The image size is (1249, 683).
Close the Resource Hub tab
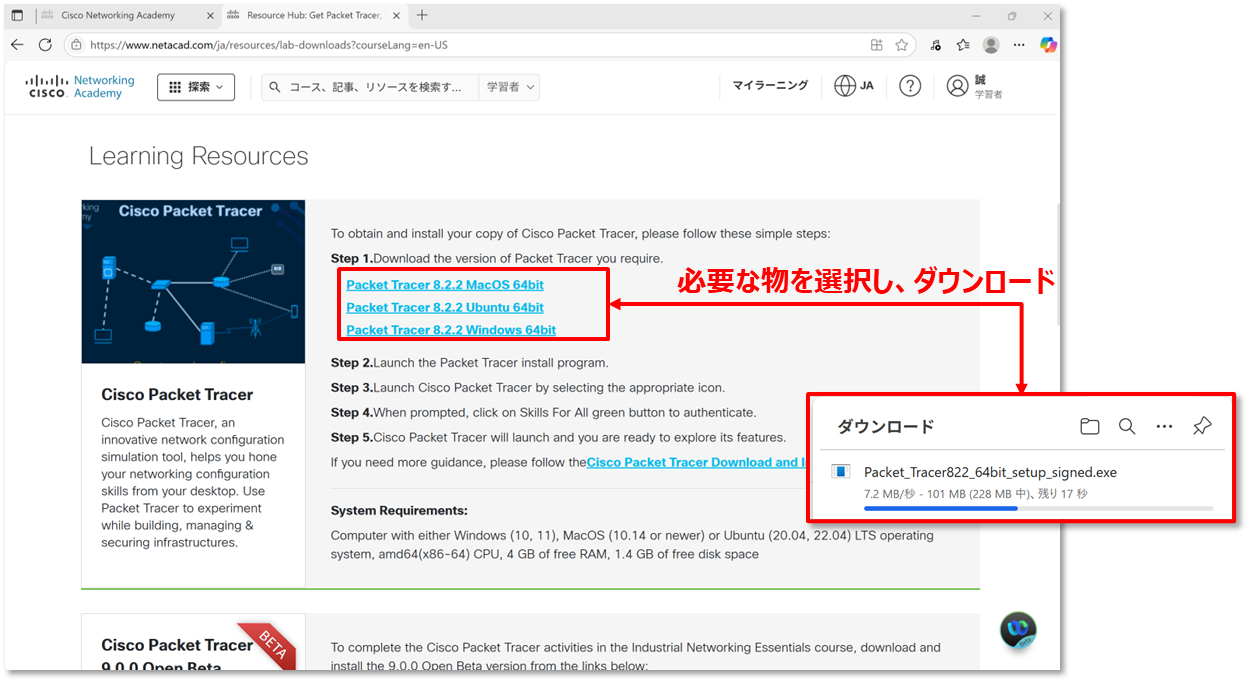(395, 15)
